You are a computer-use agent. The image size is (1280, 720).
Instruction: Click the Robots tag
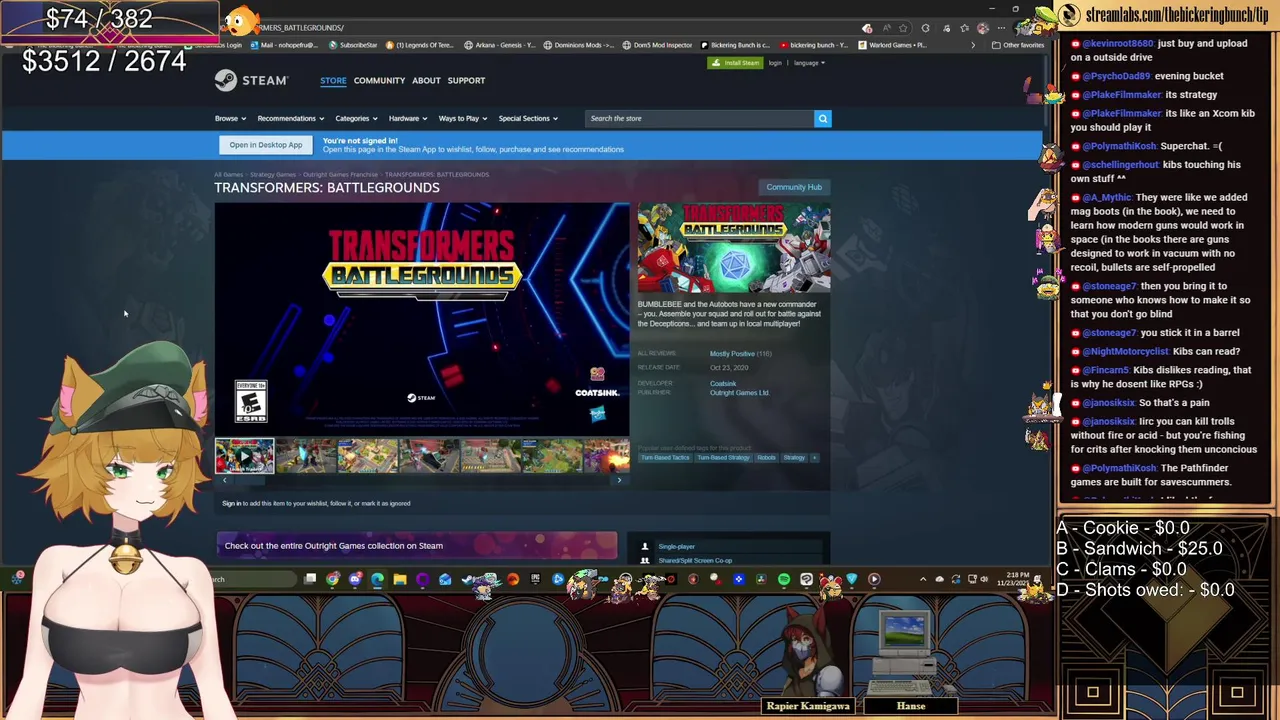tap(766, 458)
